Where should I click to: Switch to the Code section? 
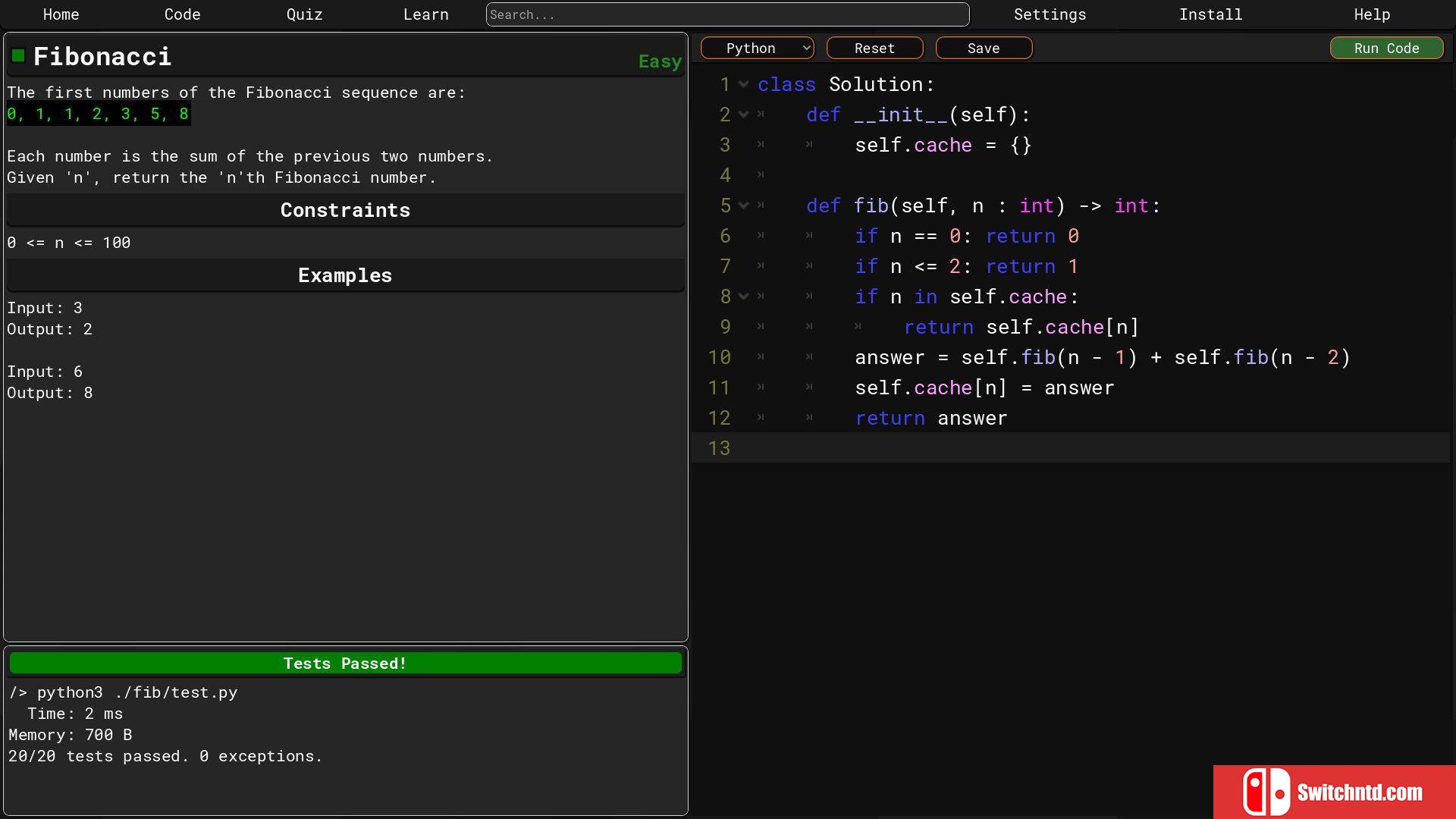(182, 14)
